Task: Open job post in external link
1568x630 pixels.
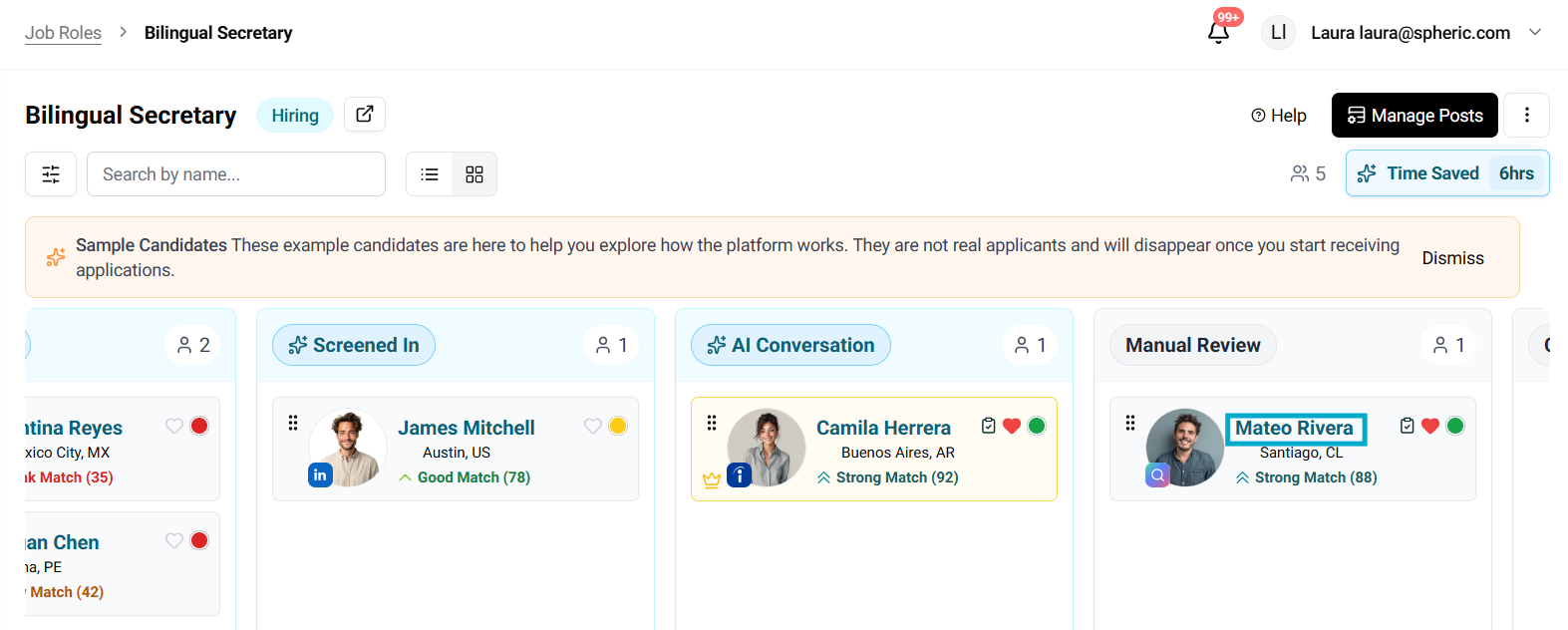Action: pyautogui.click(x=365, y=115)
